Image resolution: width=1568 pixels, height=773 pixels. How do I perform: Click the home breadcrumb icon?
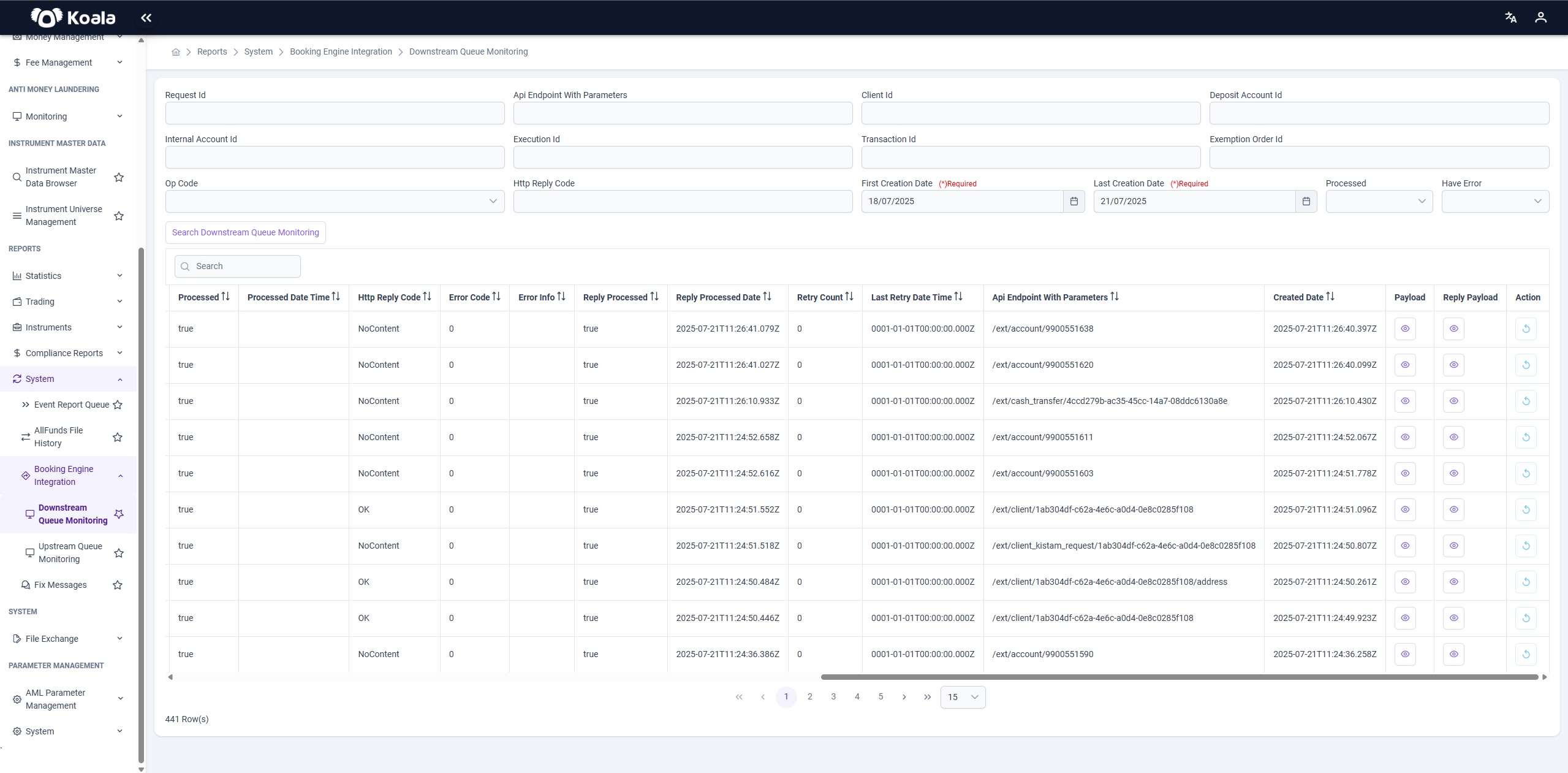click(176, 52)
